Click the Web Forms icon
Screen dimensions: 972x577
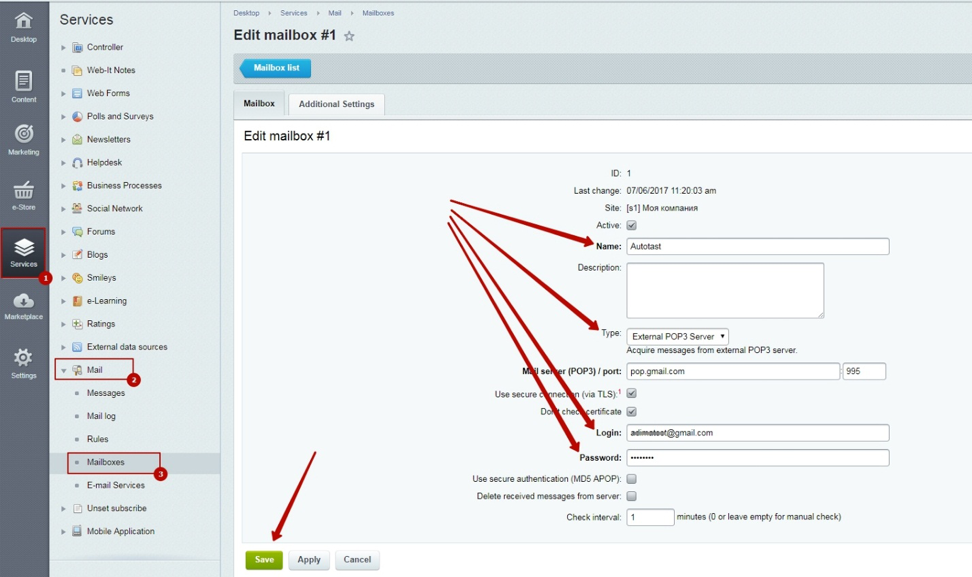coord(77,93)
